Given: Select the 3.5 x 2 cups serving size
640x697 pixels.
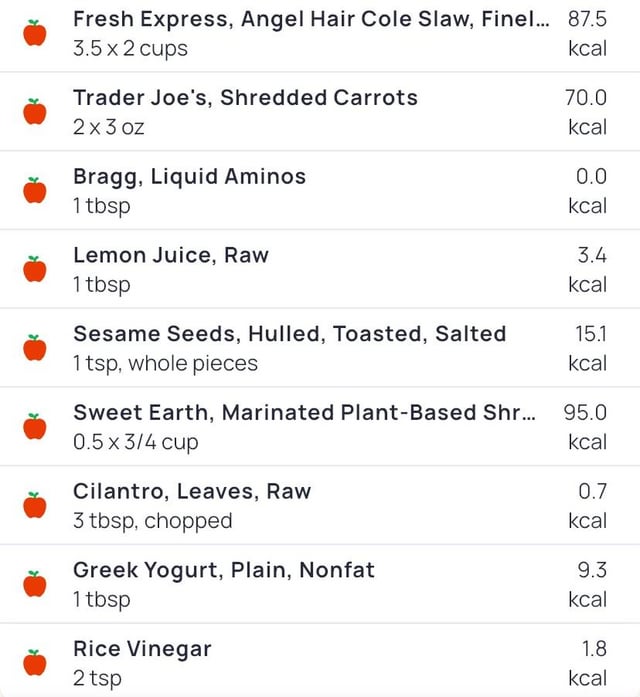Looking at the screenshot, I should coord(130,48).
